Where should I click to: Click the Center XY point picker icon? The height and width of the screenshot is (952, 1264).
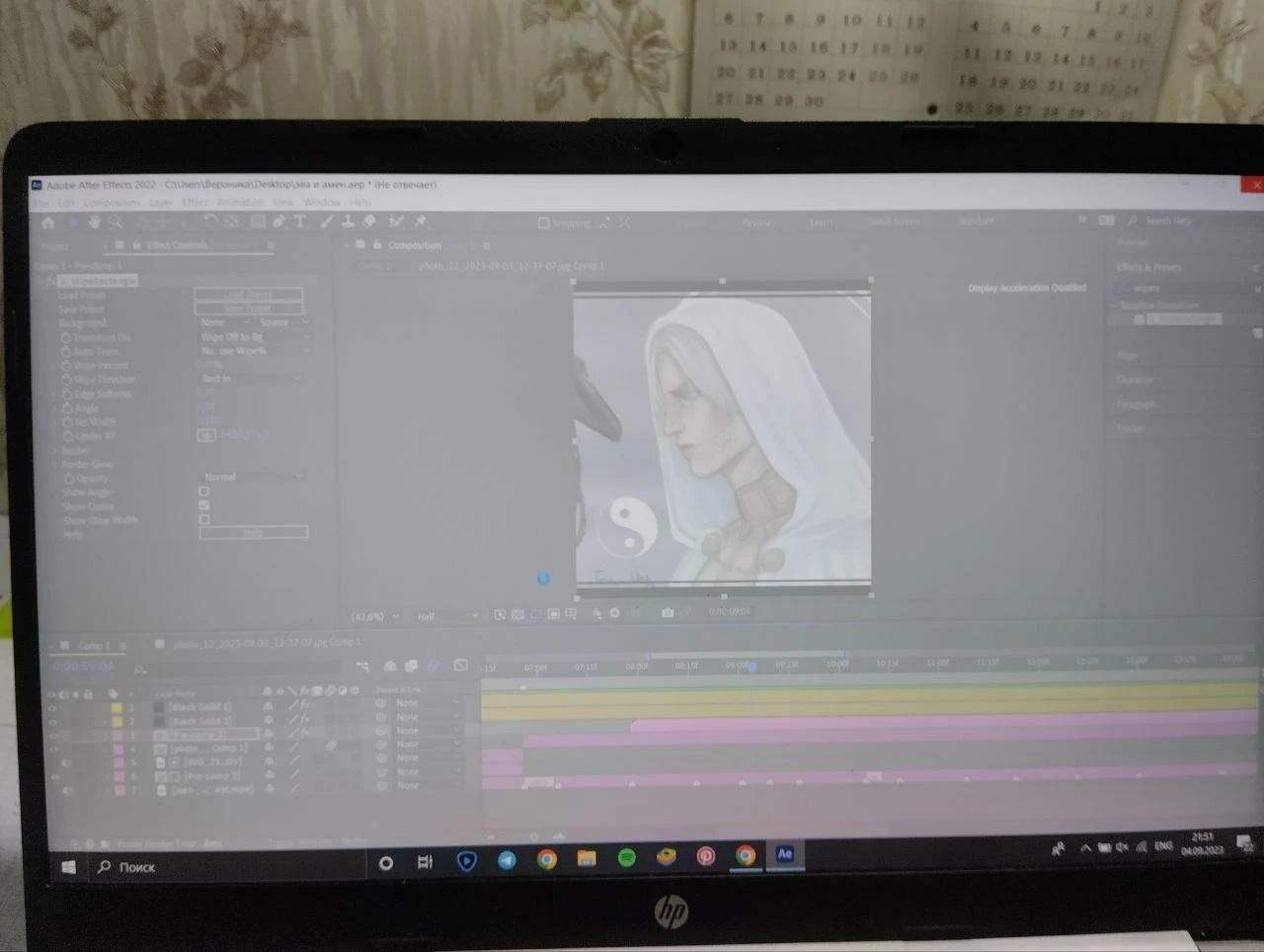[x=207, y=435]
